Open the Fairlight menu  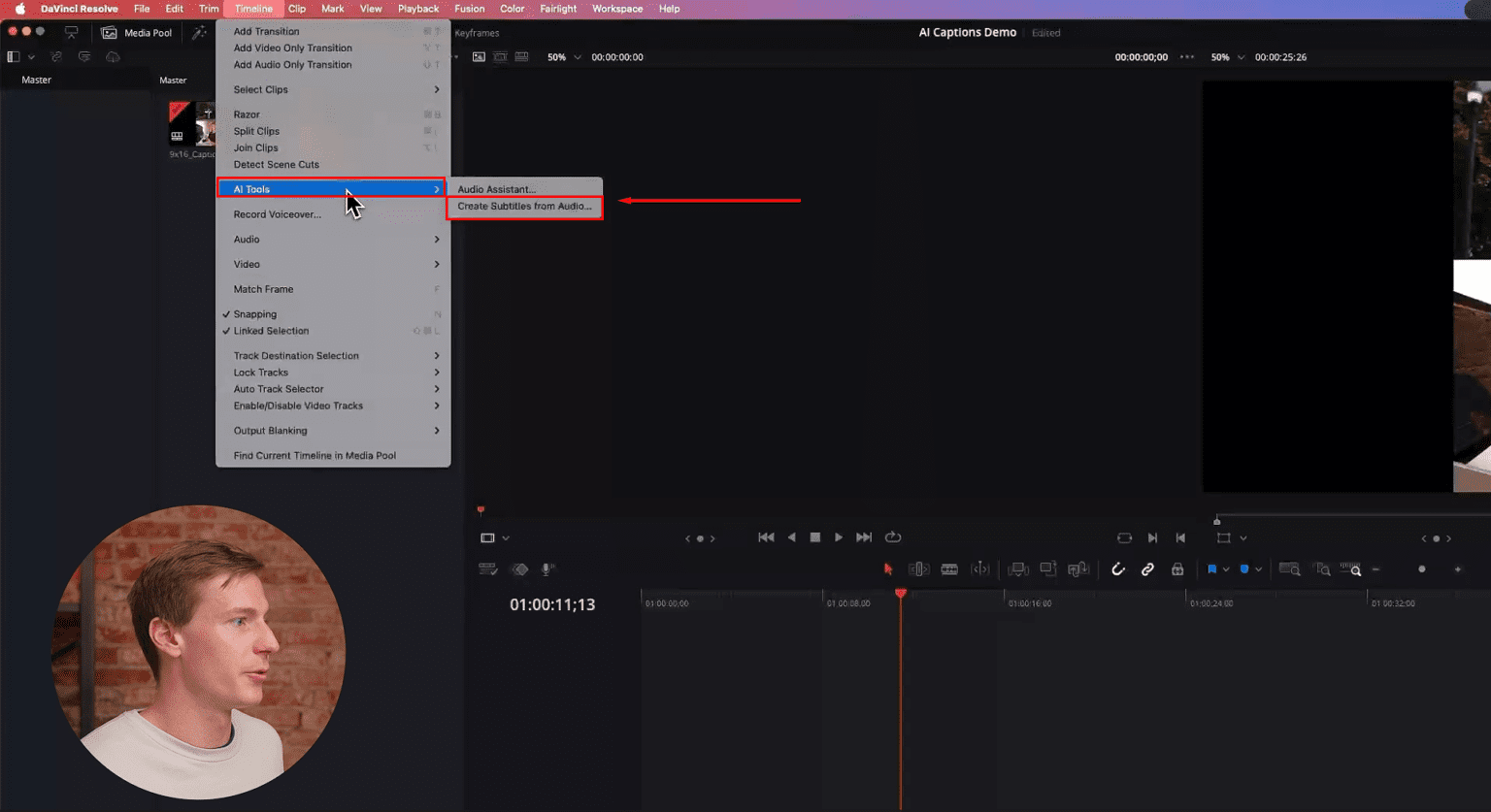coord(558,9)
